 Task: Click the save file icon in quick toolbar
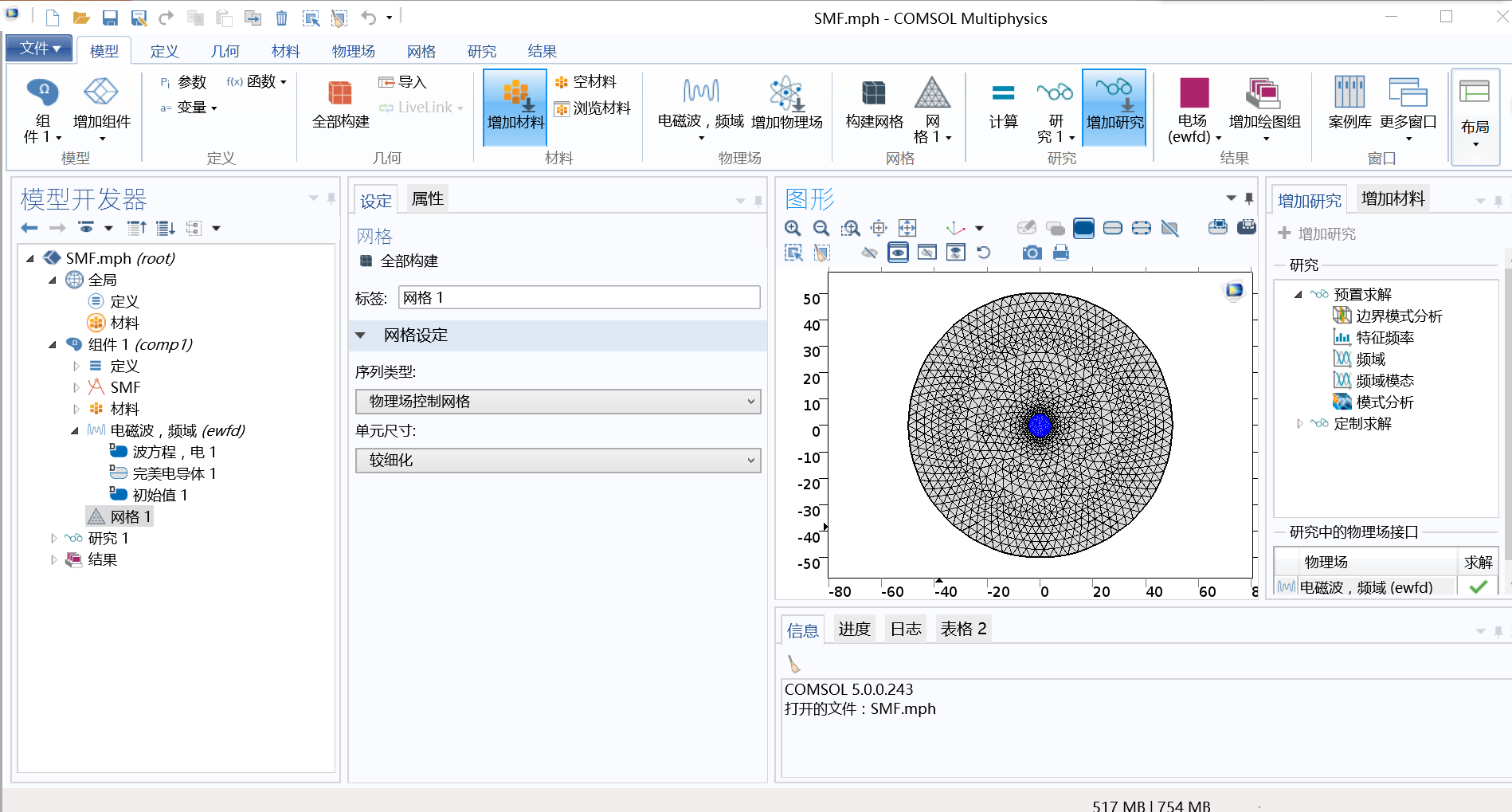pyautogui.click(x=110, y=18)
